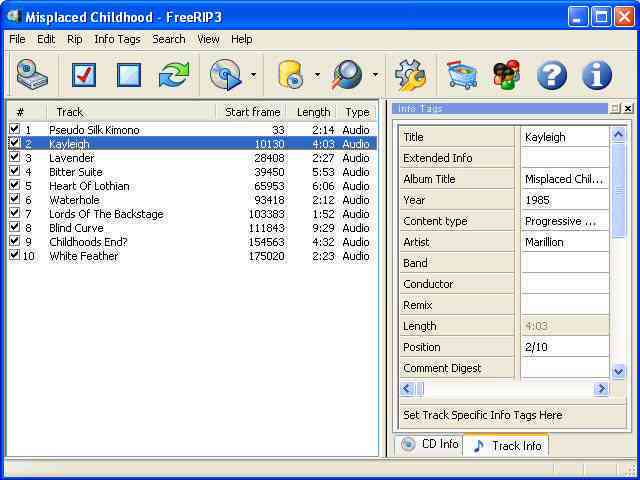Switch to the CD Info tab

[430, 444]
